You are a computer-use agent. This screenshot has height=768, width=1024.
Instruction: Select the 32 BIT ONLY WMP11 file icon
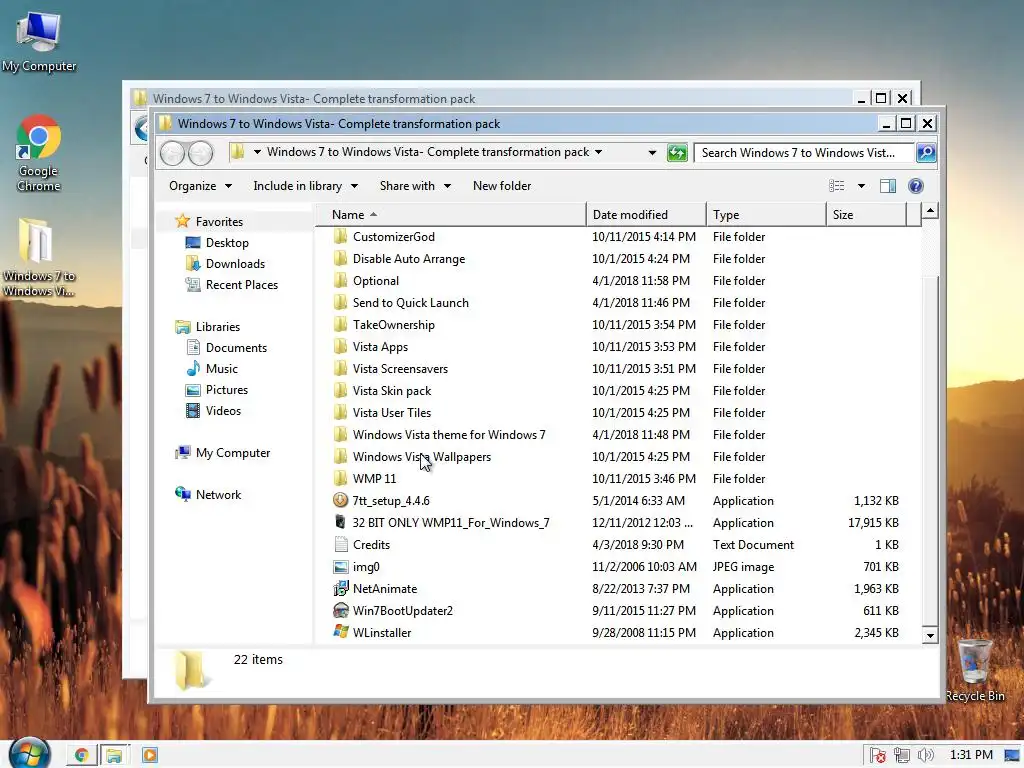(x=340, y=522)
